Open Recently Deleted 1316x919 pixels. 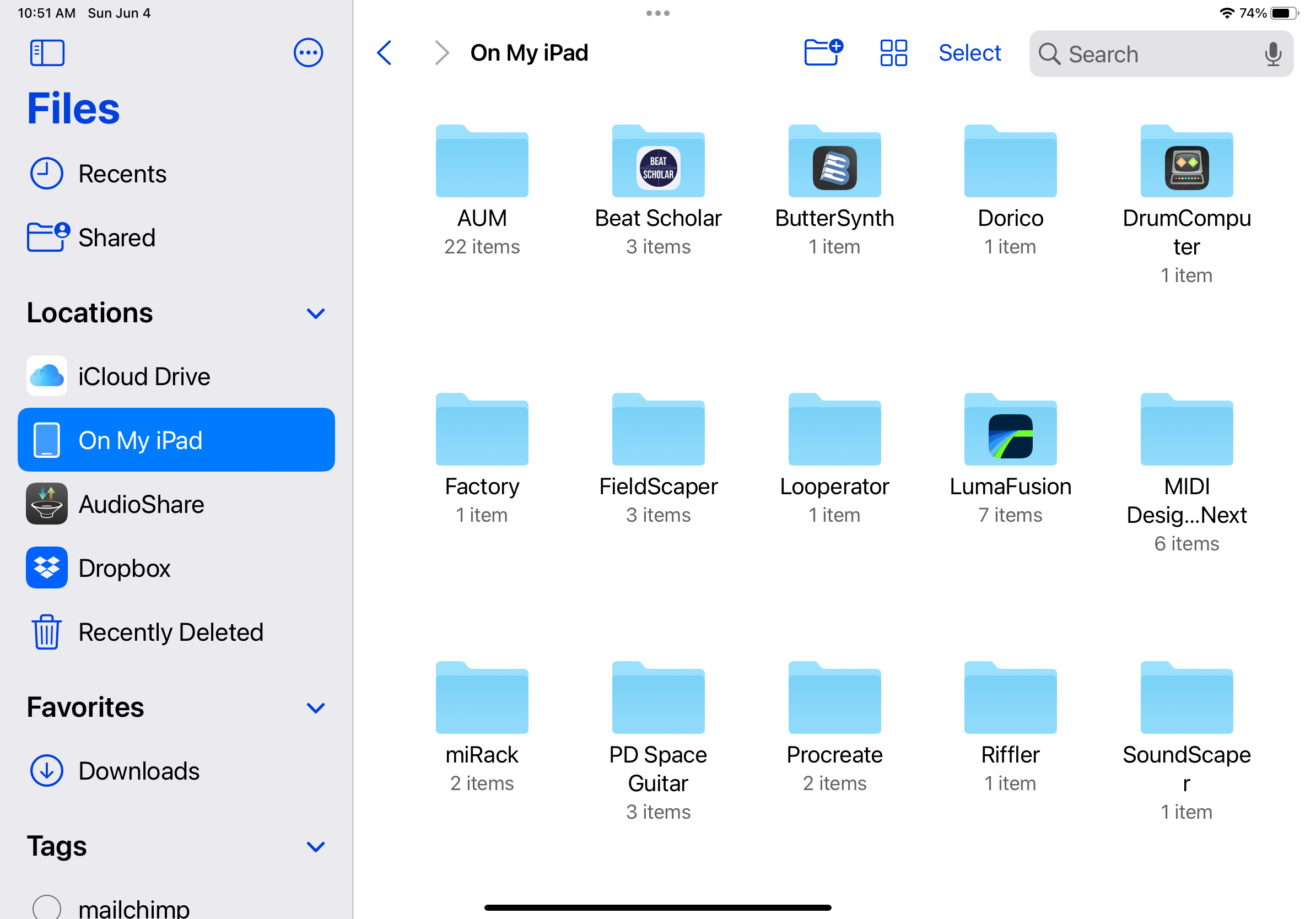pyautogui.click(x=176, y=632)
